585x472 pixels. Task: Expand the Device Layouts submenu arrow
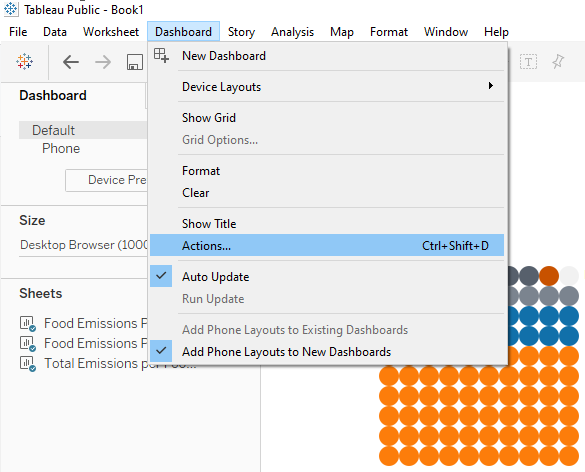491,86
